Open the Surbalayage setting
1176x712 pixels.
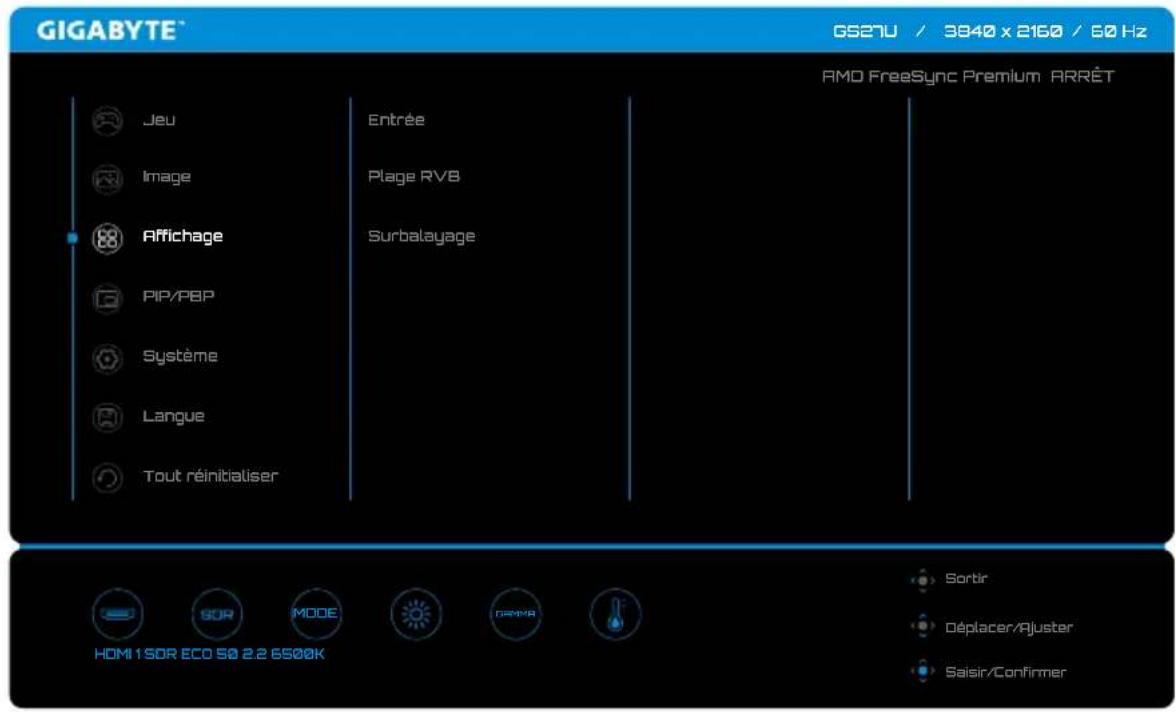pyautogui.click(x=422, y=236)
